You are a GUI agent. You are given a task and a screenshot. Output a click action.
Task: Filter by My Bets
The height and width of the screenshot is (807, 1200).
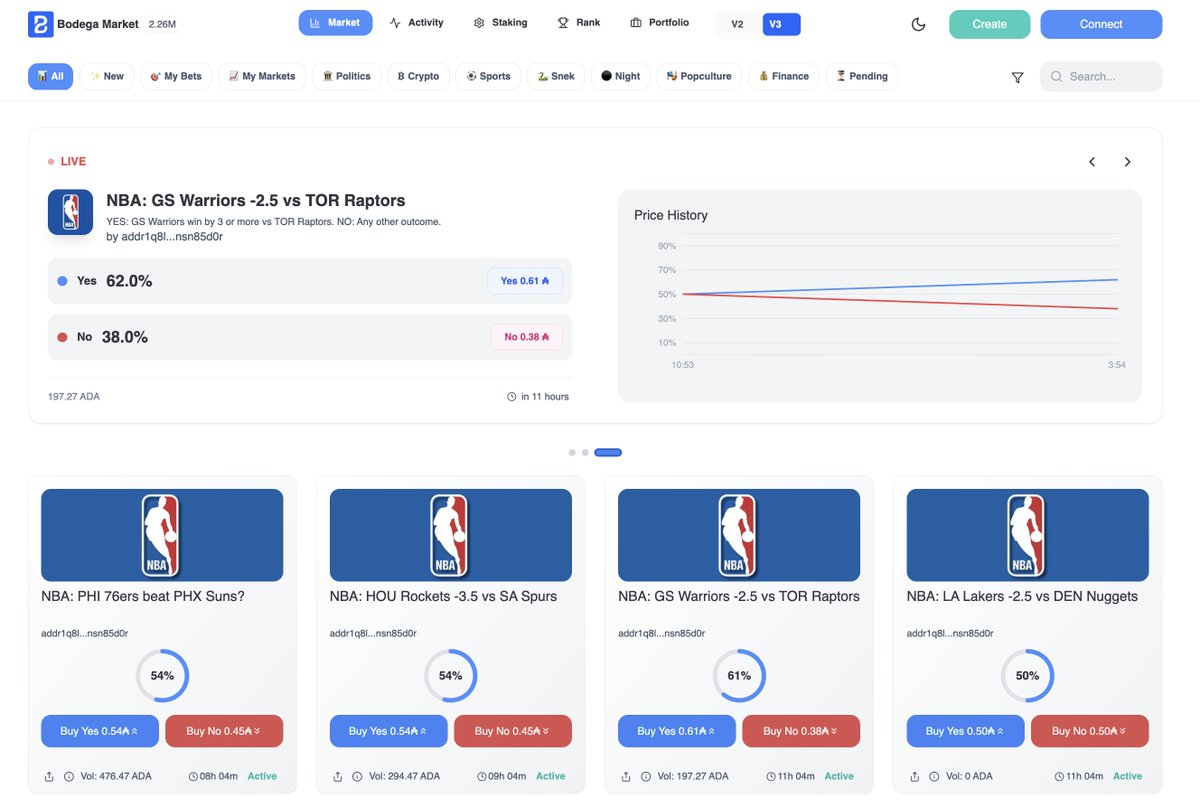(176, 76)
